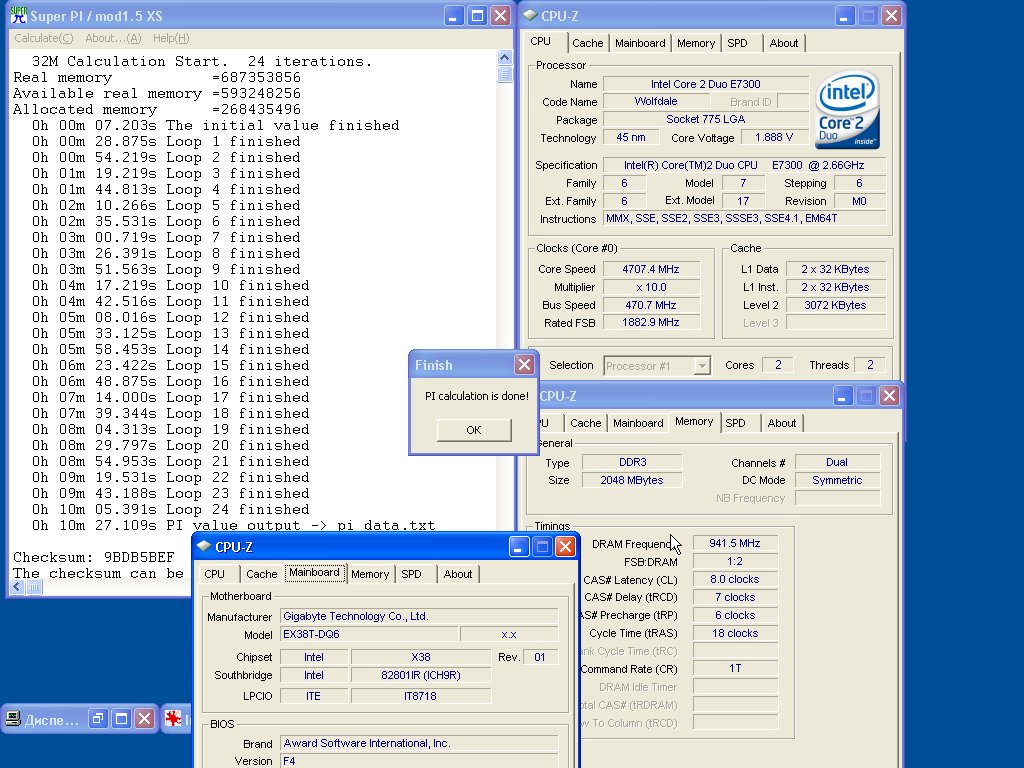This screenshot has height=768, width=1024.
Task: Click the Bus Speed value '470.7 MHz'
Action: tap(650, 305)
